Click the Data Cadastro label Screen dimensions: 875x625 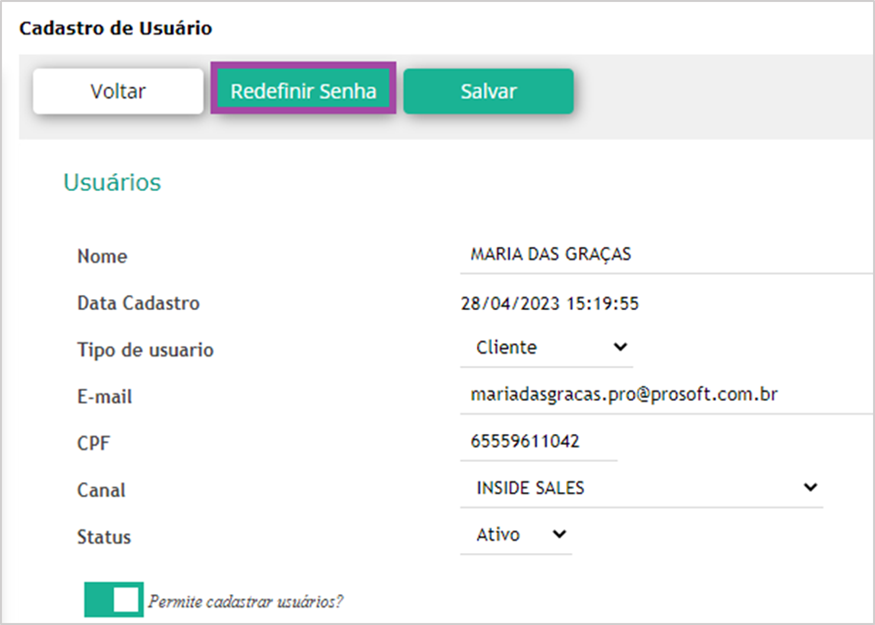pos(138,303)
